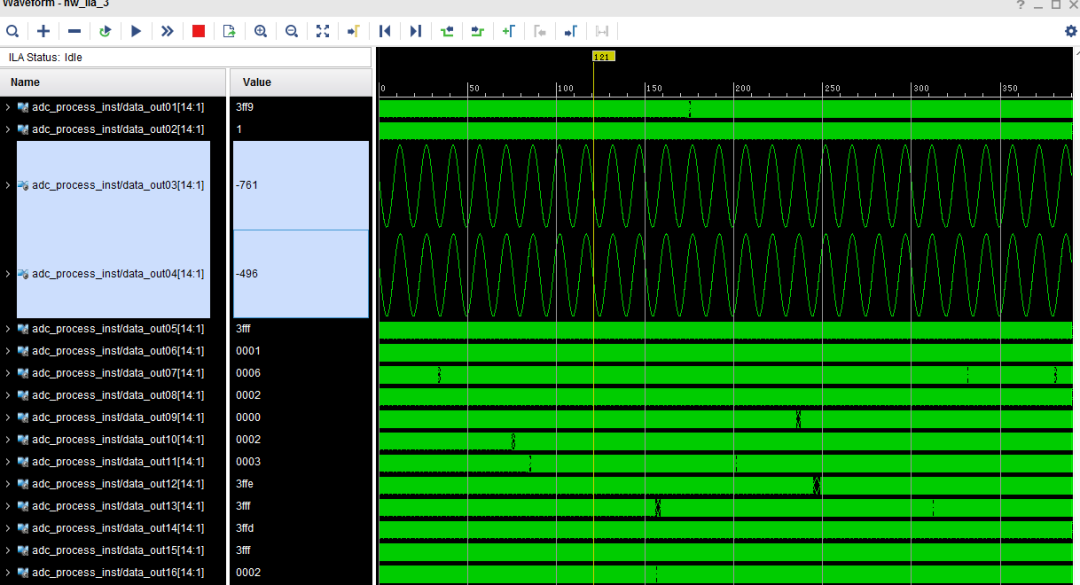Screen dimensions: 1080x585
Task: Stop trigger with the red square
Action: tap(198, 31)
